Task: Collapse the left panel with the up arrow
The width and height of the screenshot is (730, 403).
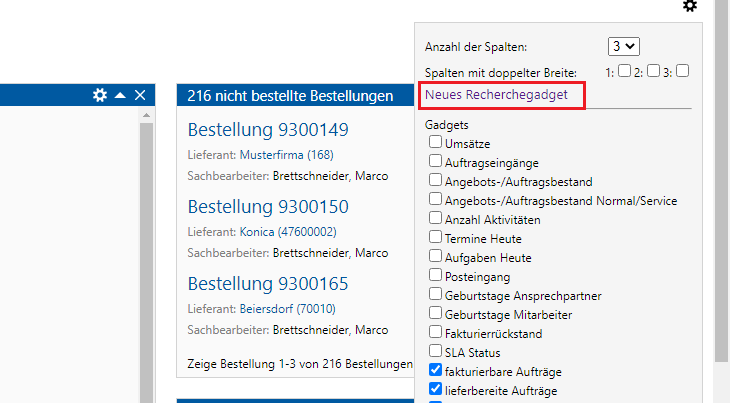Action: [x=120, y=95]
